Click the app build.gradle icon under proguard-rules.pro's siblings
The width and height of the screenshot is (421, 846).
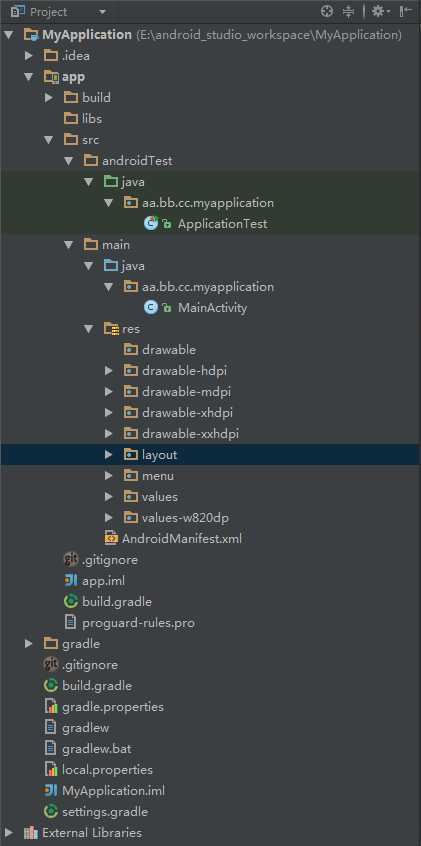71,602
